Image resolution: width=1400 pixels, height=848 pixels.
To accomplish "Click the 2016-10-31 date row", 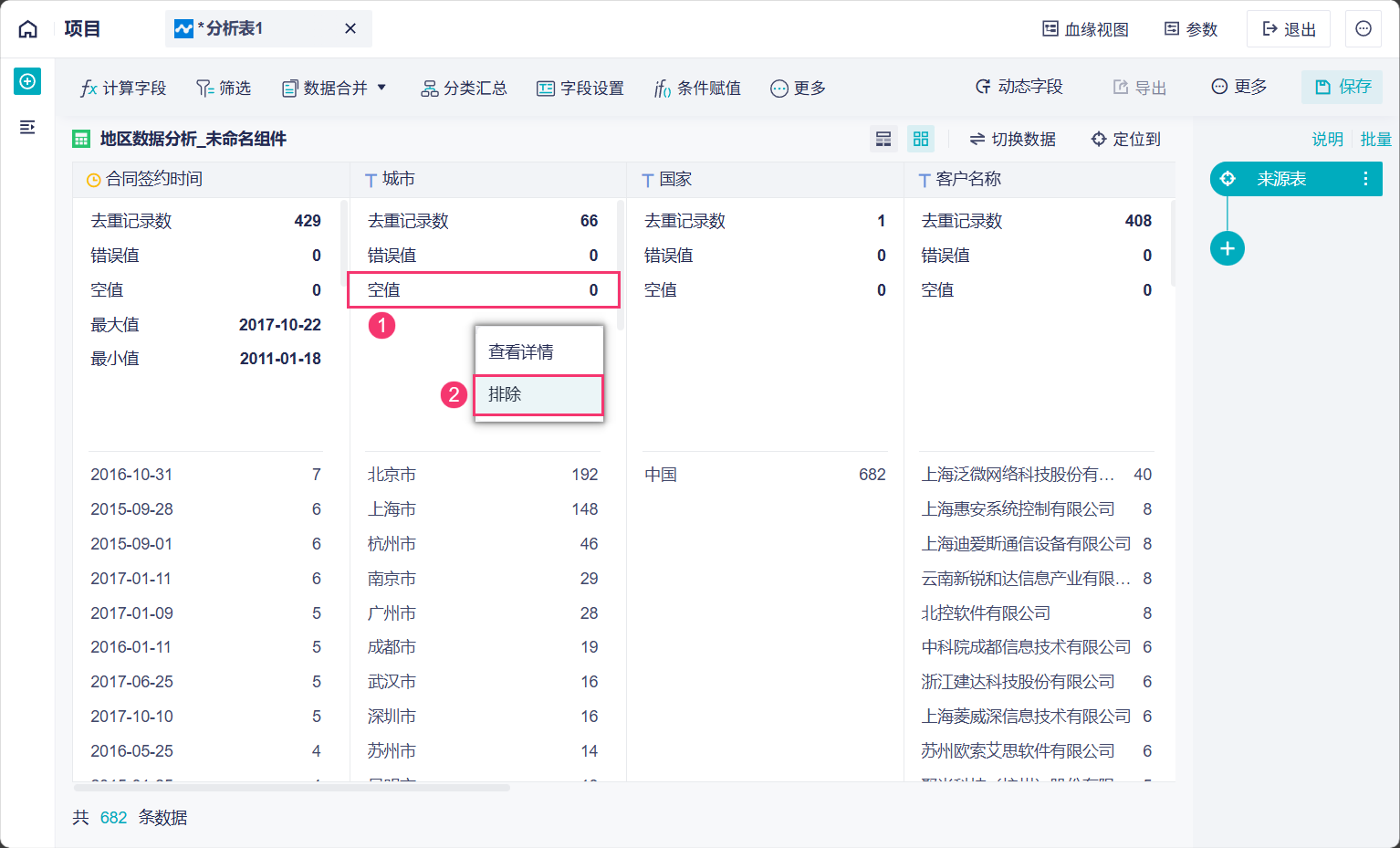I will [205, 475].
